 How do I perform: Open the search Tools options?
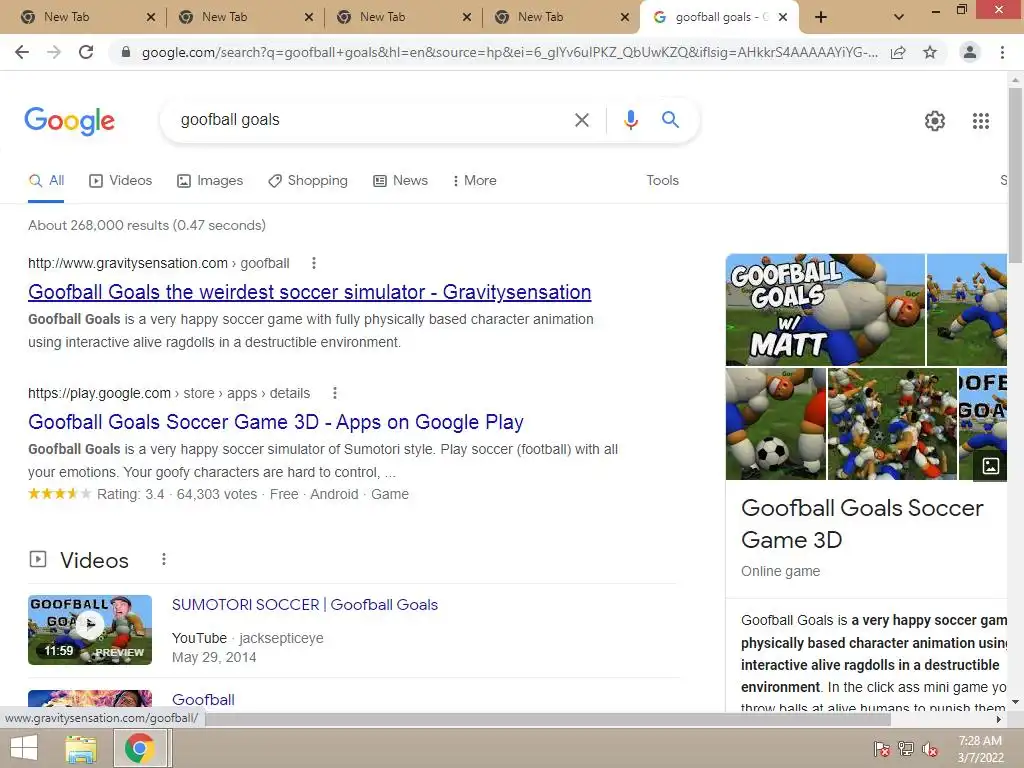662,181
